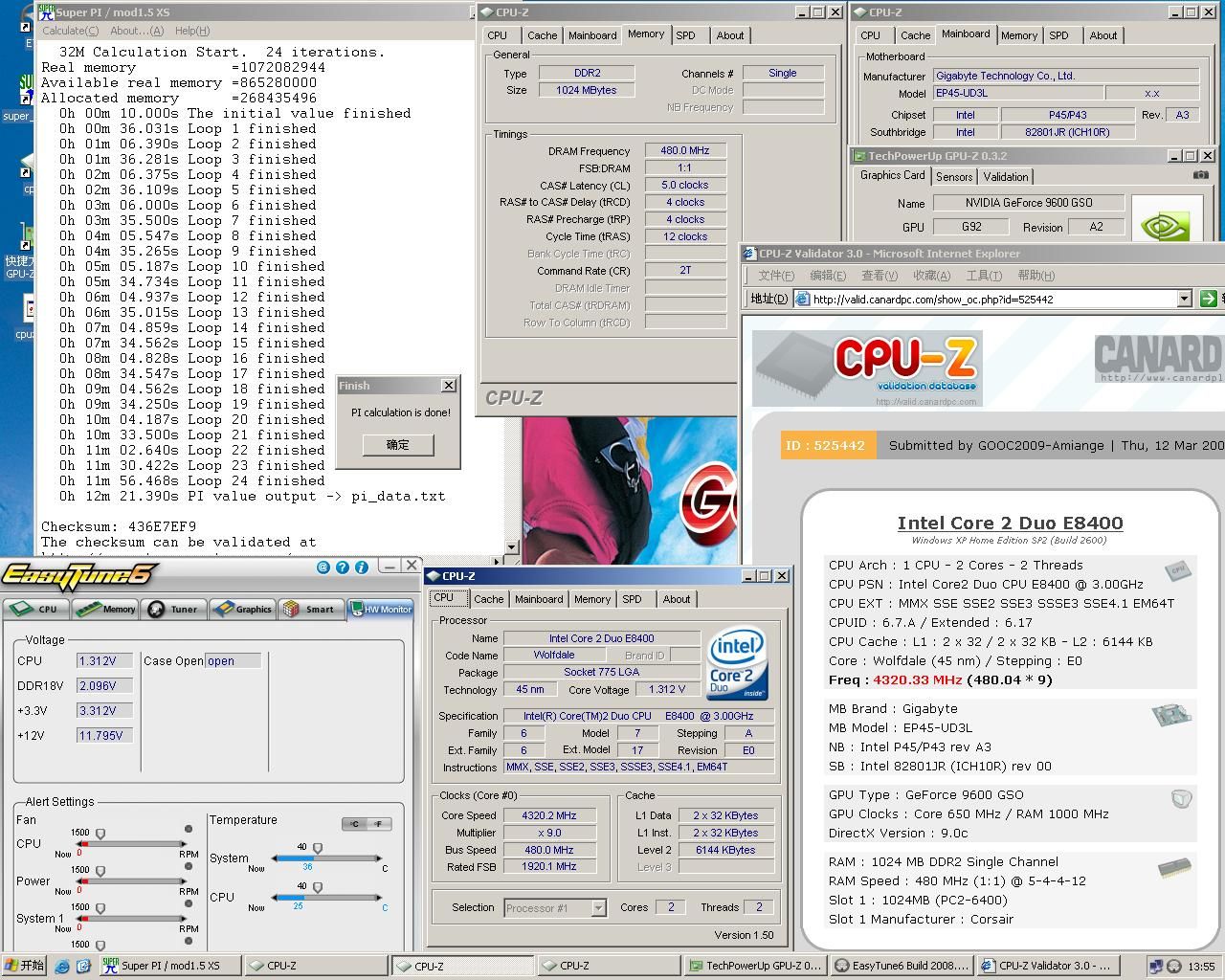1225x980 pixels.
Task: Select the HW Monitor tab
Action: click(381, 609)
